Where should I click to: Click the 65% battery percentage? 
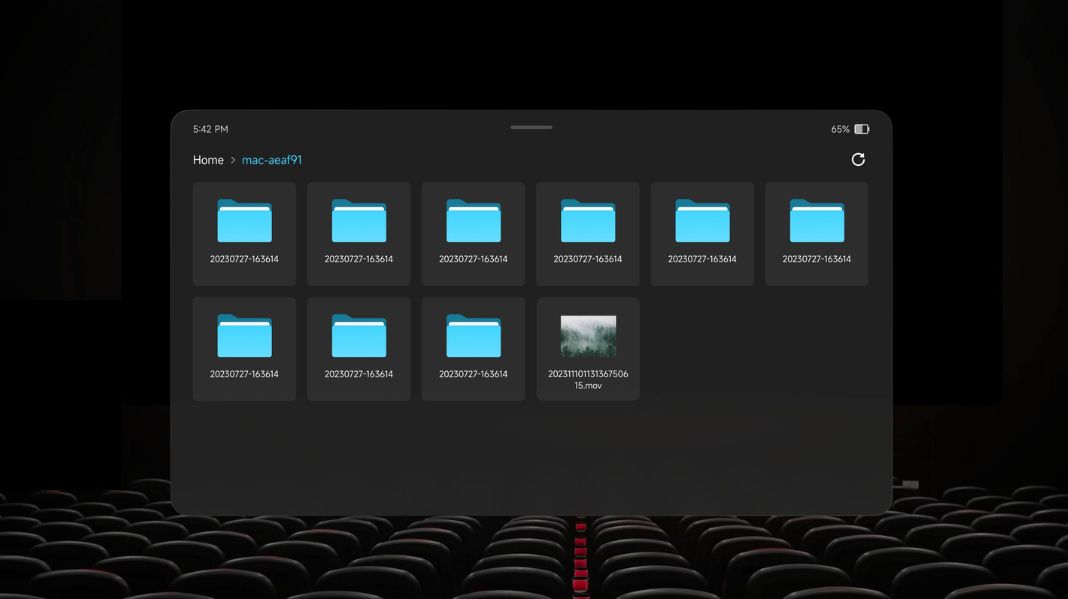[840, 129]
